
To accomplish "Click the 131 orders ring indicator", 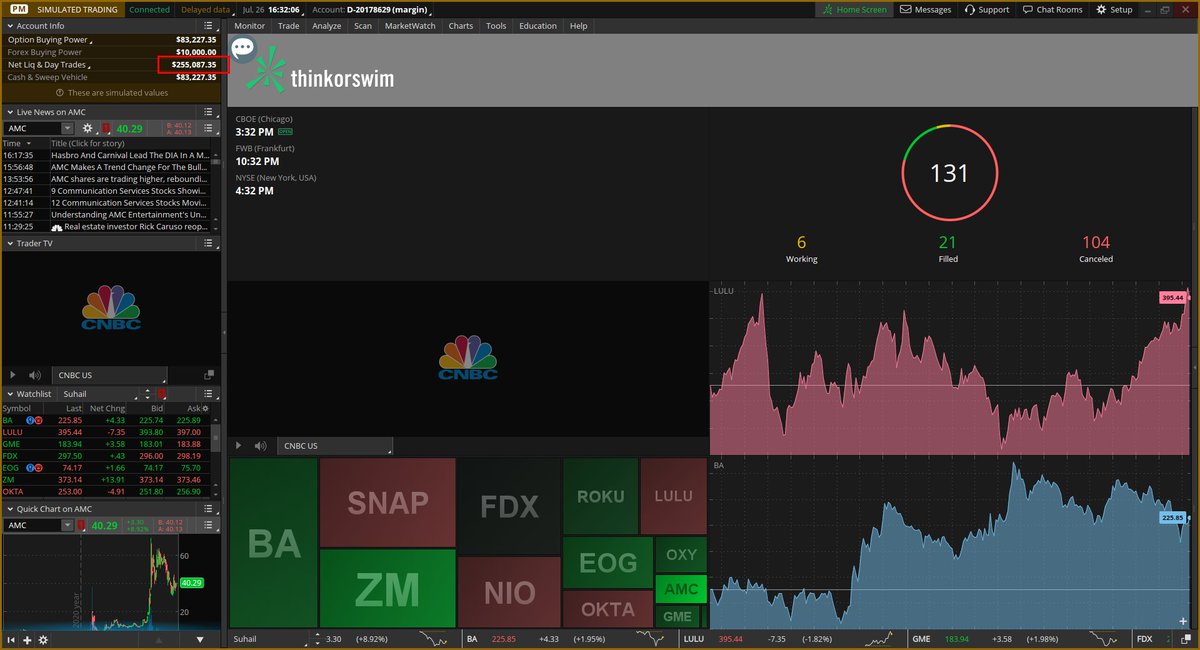I will 949,173.
